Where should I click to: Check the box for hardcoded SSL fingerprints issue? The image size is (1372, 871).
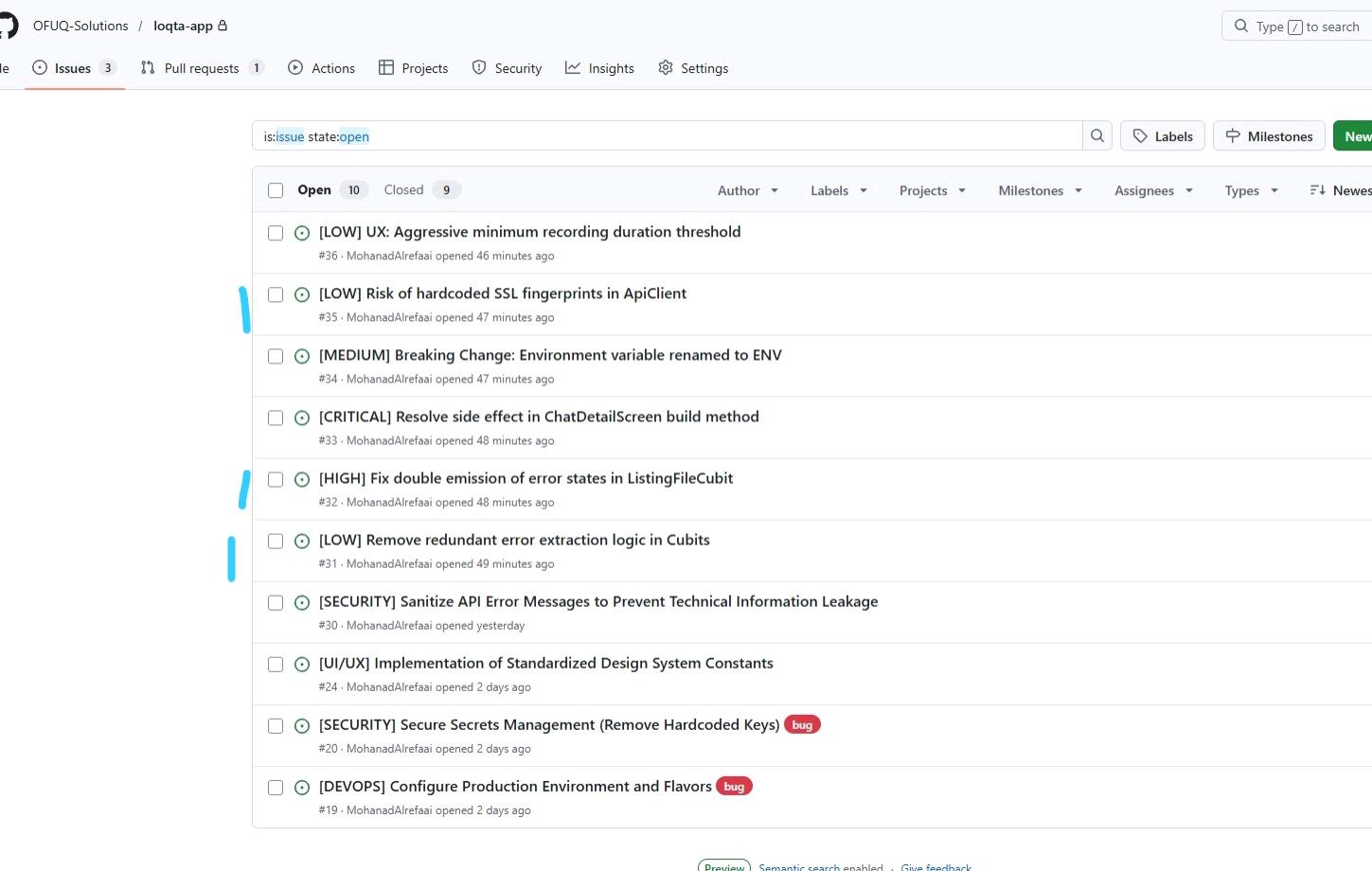(x=276, y=294)
